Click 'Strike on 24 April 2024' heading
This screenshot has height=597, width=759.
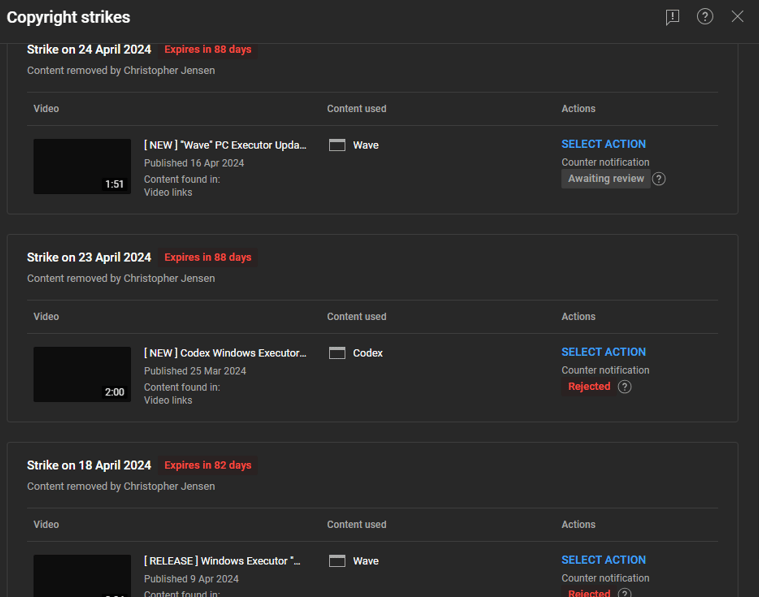coord(89,49)
